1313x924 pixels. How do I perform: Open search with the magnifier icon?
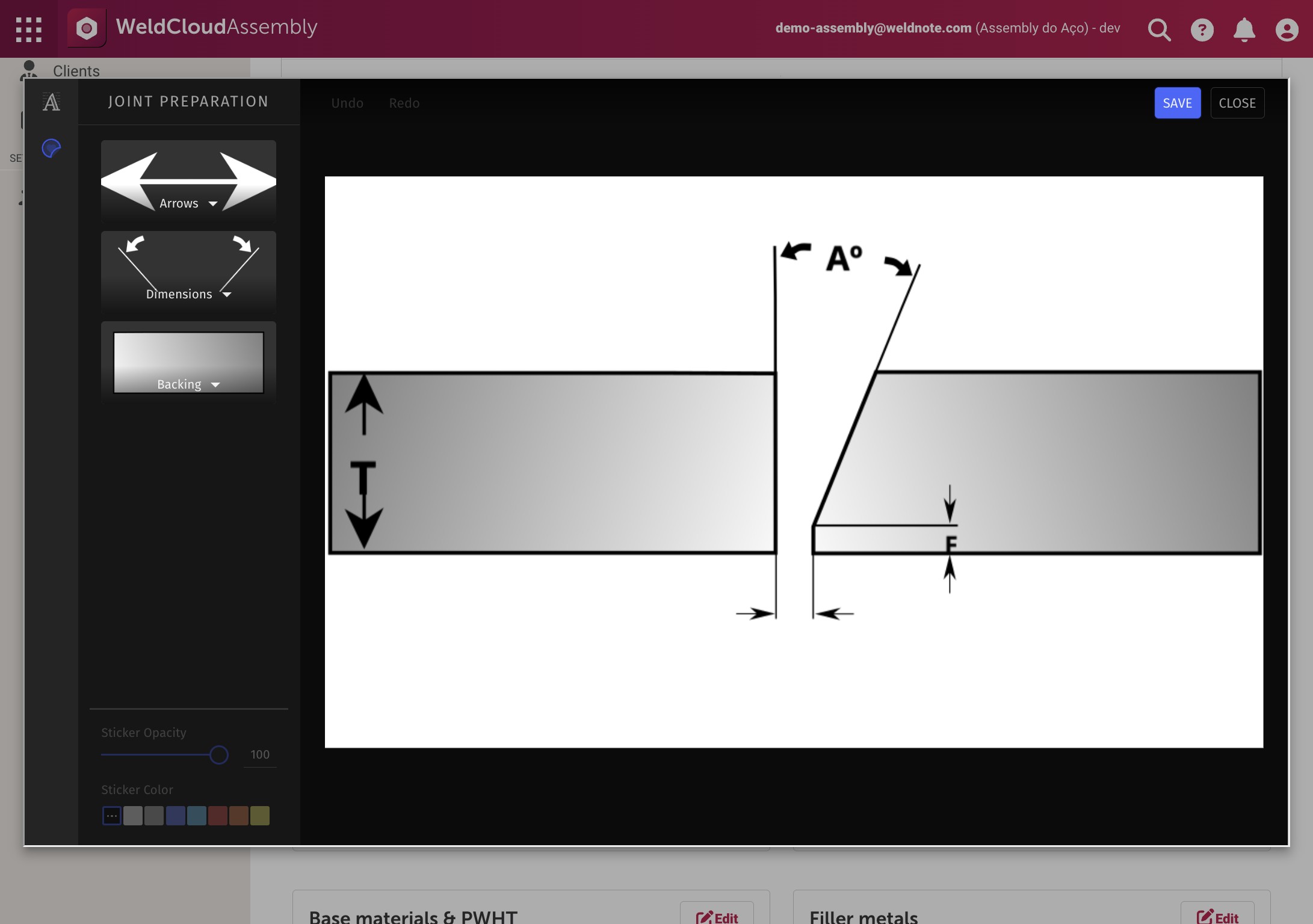[x=1159, y=29]
